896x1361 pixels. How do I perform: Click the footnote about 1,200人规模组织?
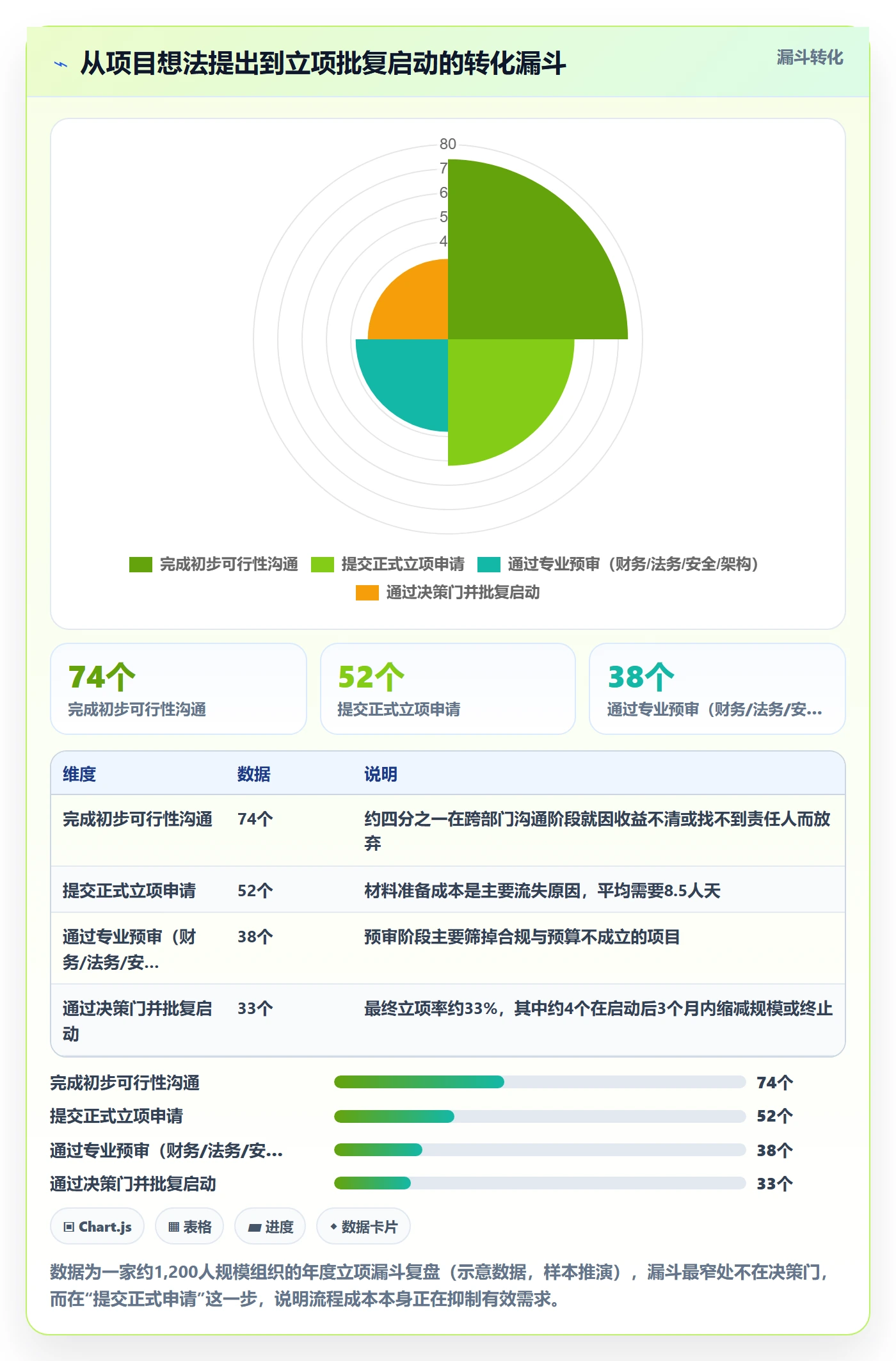[440, 1285]
